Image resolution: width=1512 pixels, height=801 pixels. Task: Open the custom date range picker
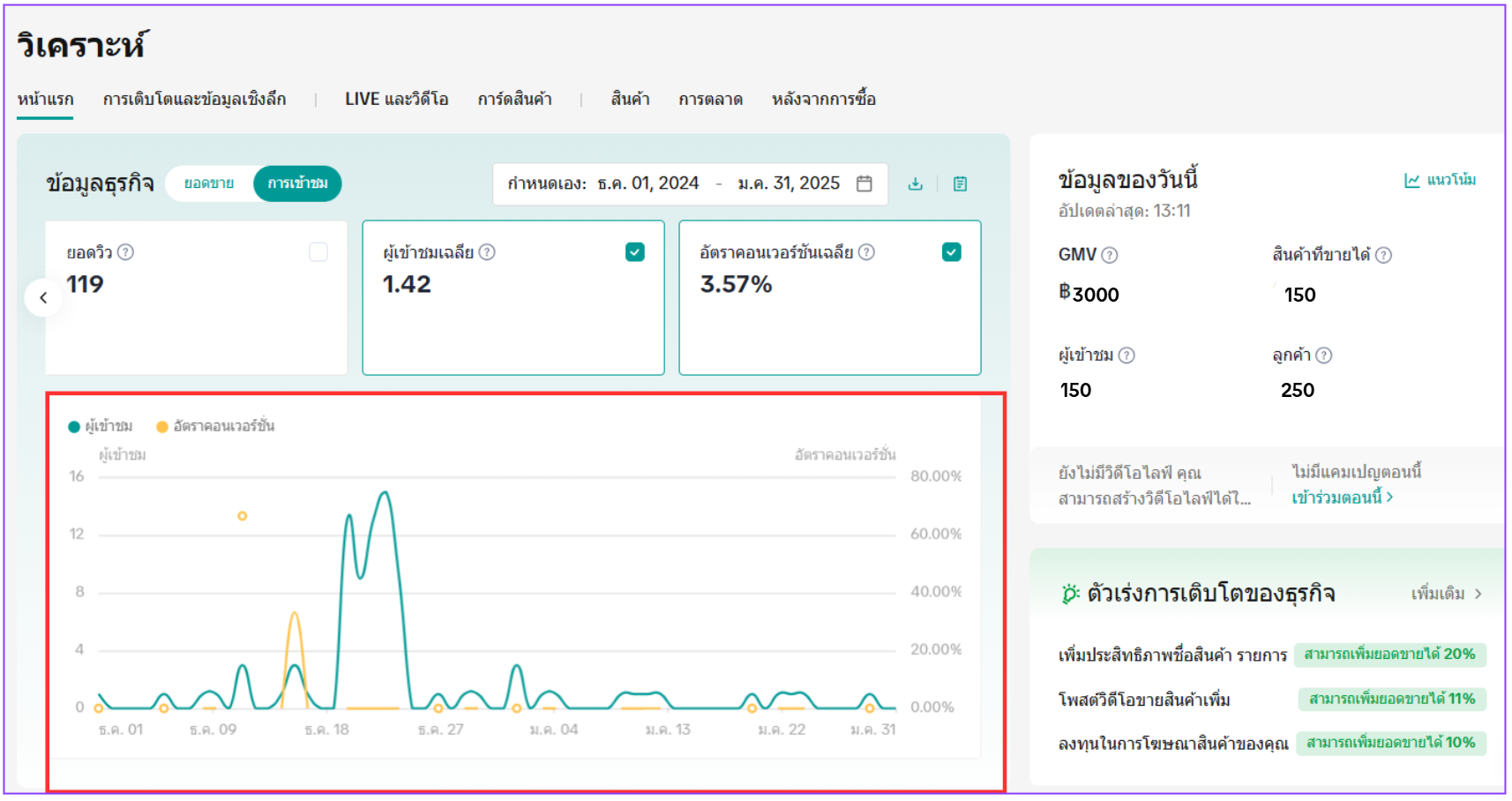[689, 183]
